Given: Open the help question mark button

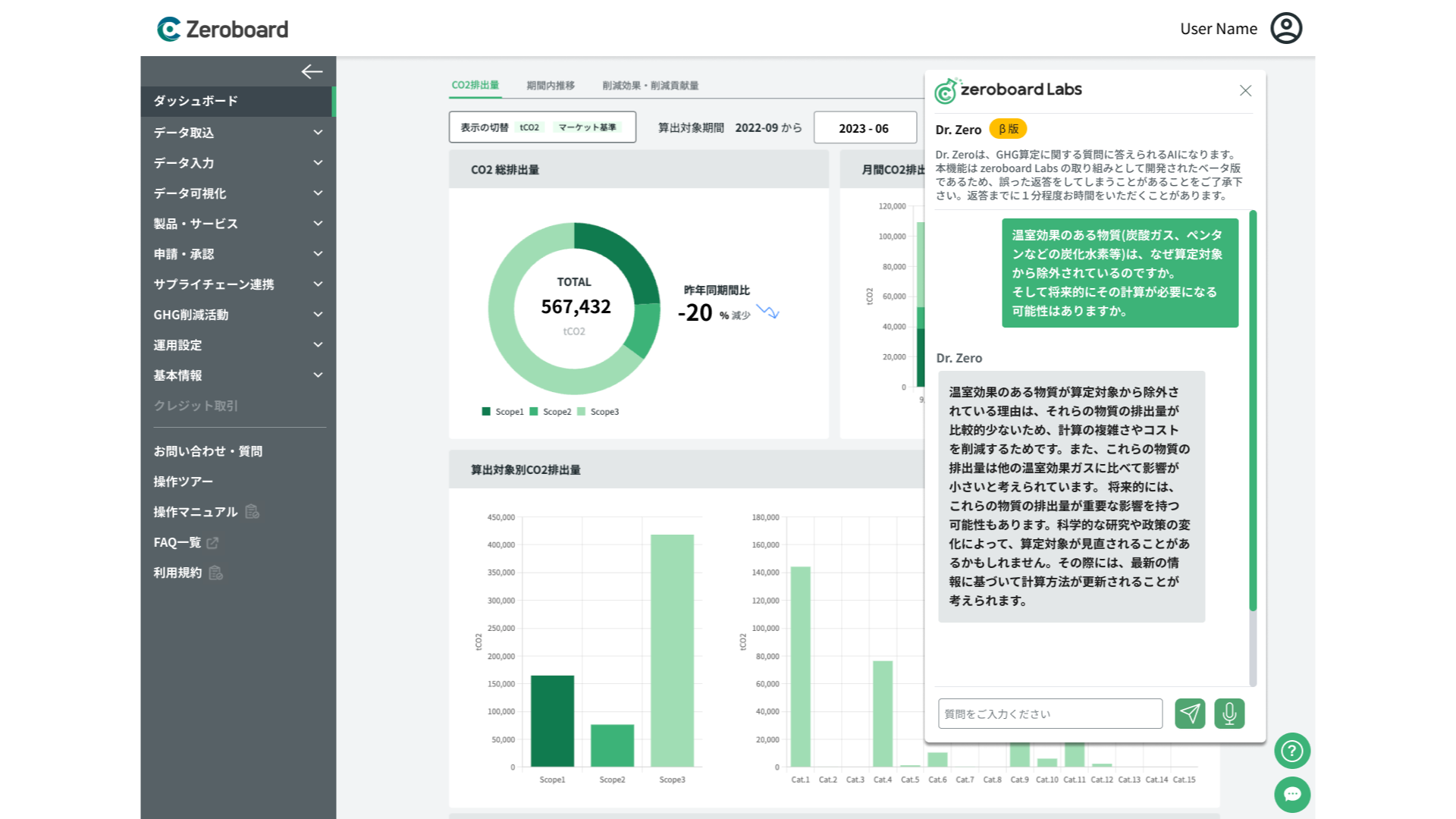Looking at the screenshot, I should point(1292,752).
